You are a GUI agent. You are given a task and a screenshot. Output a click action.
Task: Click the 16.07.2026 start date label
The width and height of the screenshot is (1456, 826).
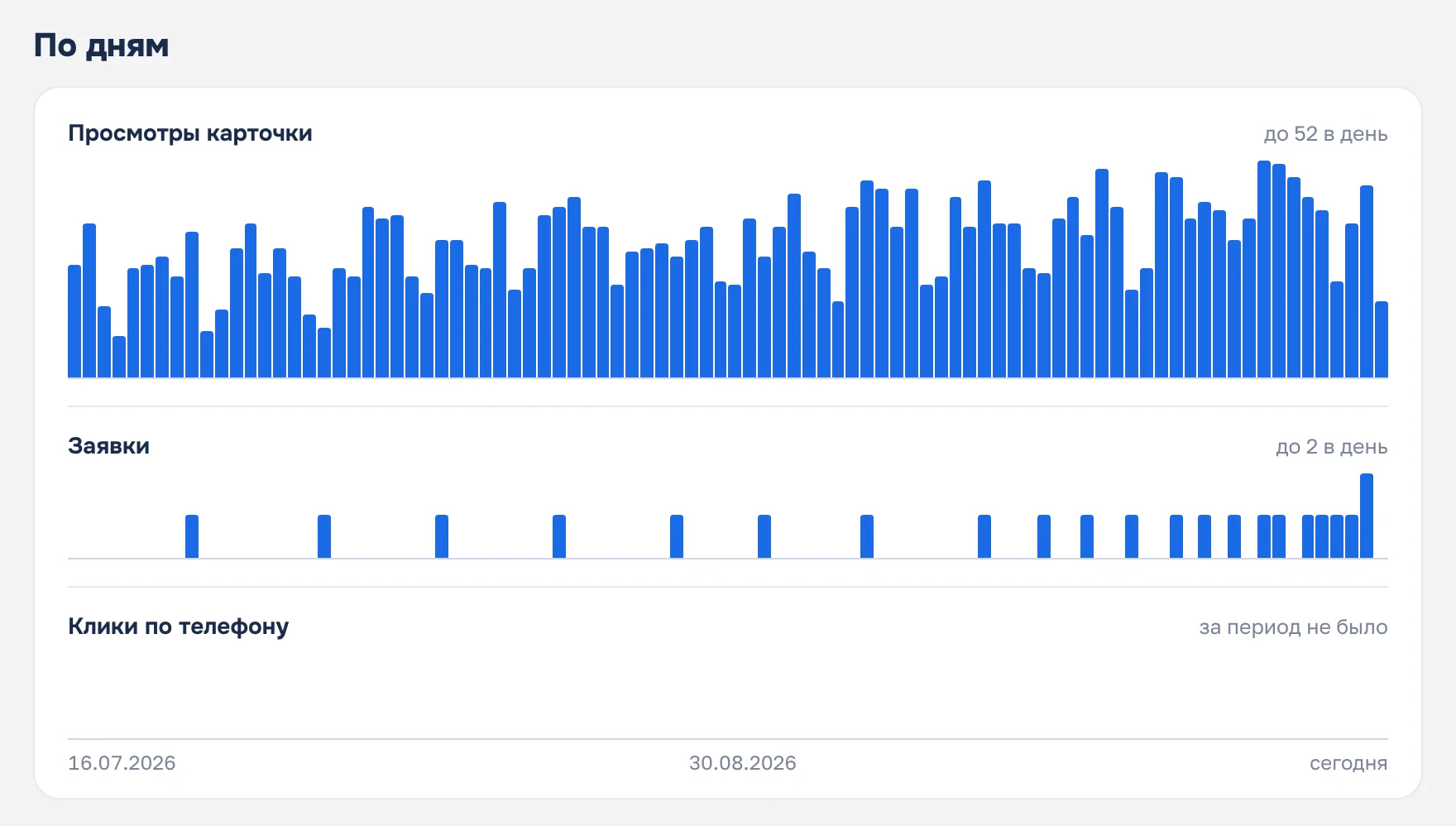click(122, 763)
